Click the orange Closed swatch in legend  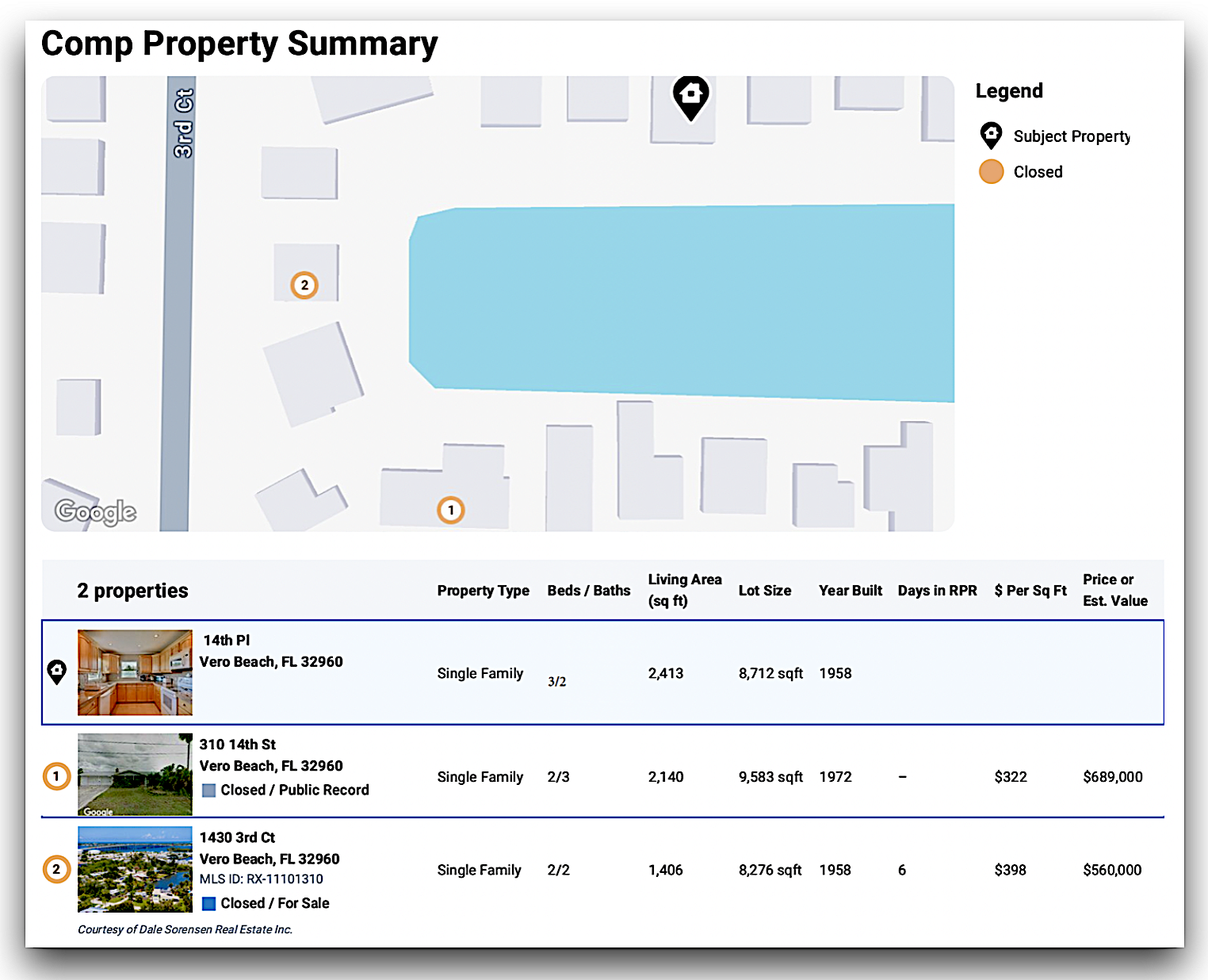[991, 171]
